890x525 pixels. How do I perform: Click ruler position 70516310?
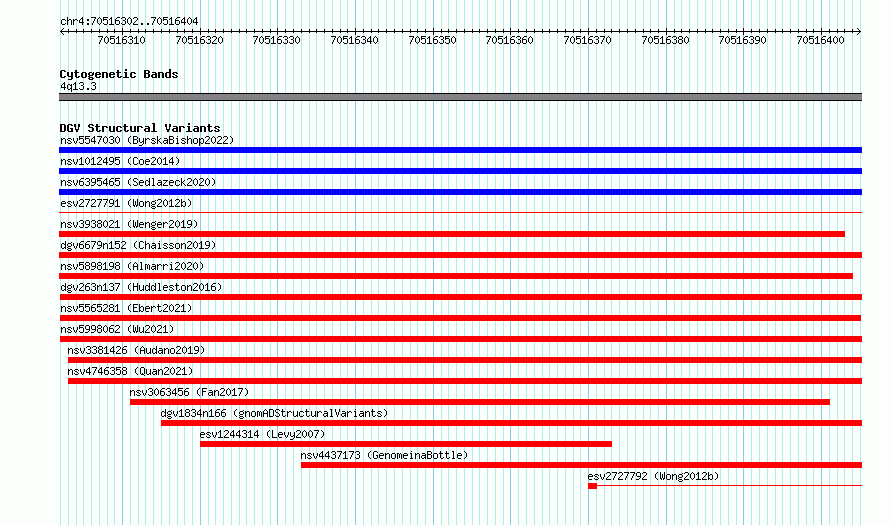coord(121,40)
